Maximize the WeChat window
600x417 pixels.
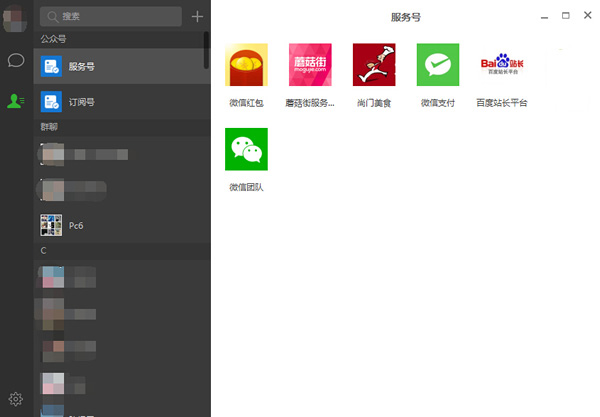point(566,16)
